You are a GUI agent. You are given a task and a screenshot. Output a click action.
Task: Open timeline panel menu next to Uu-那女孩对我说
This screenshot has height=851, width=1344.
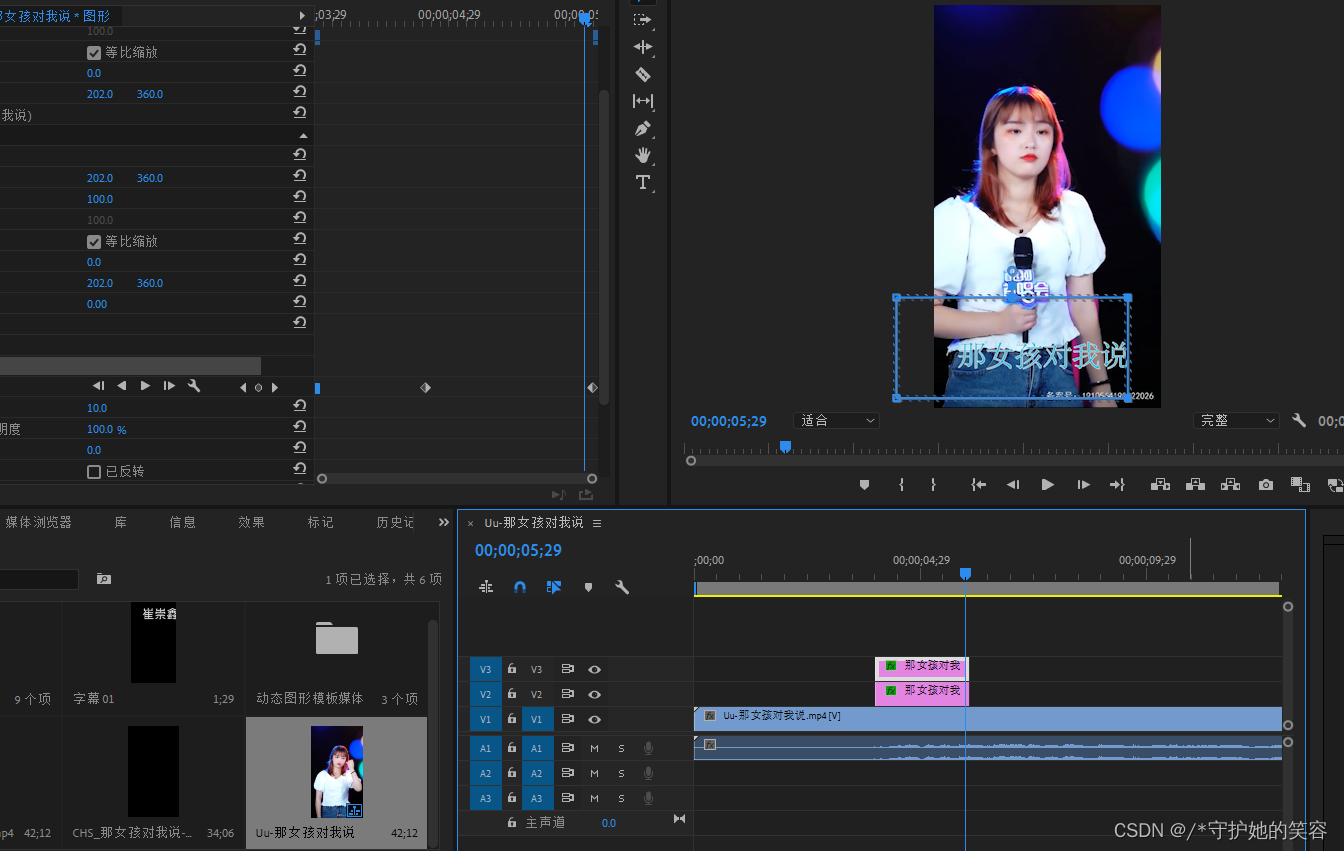click(x=597, y=523)
